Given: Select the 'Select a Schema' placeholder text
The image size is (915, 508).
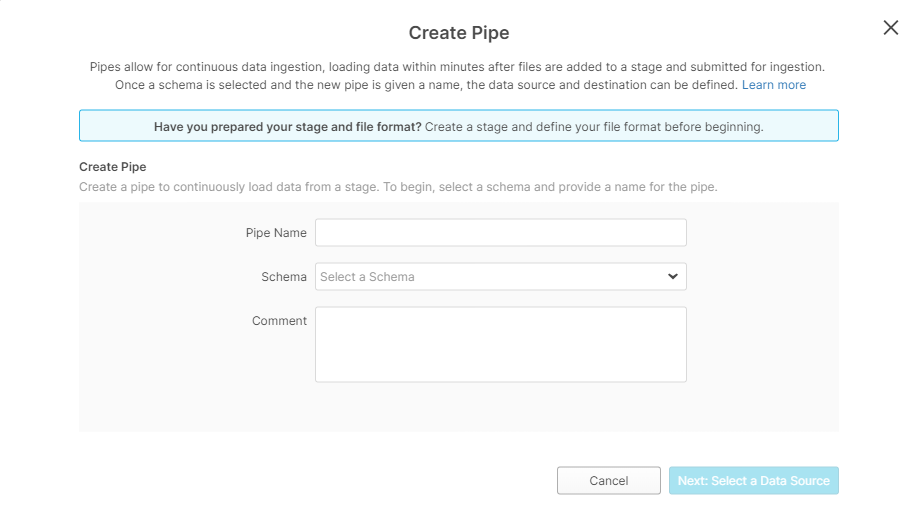Looking at the screenshot, I should [367, 277].
